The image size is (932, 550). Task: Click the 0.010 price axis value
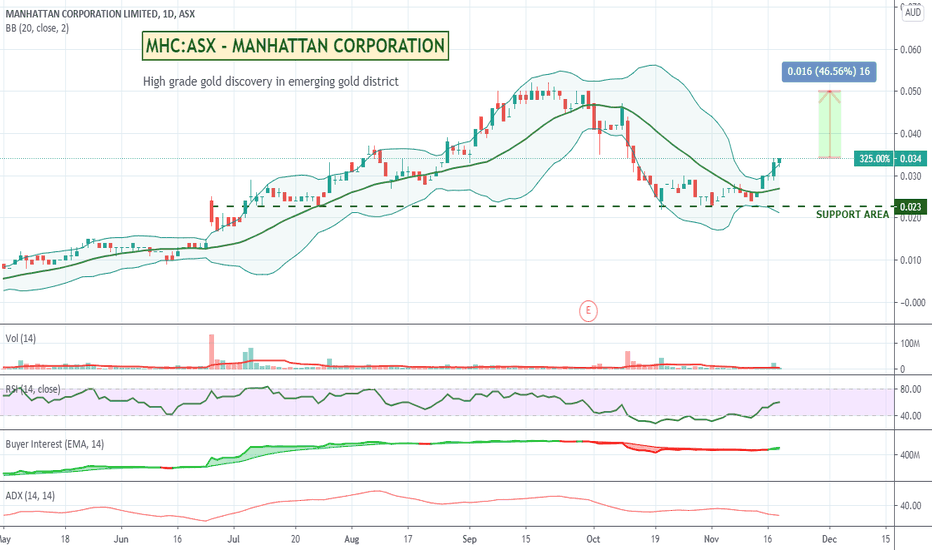click(x=911, y=260)
